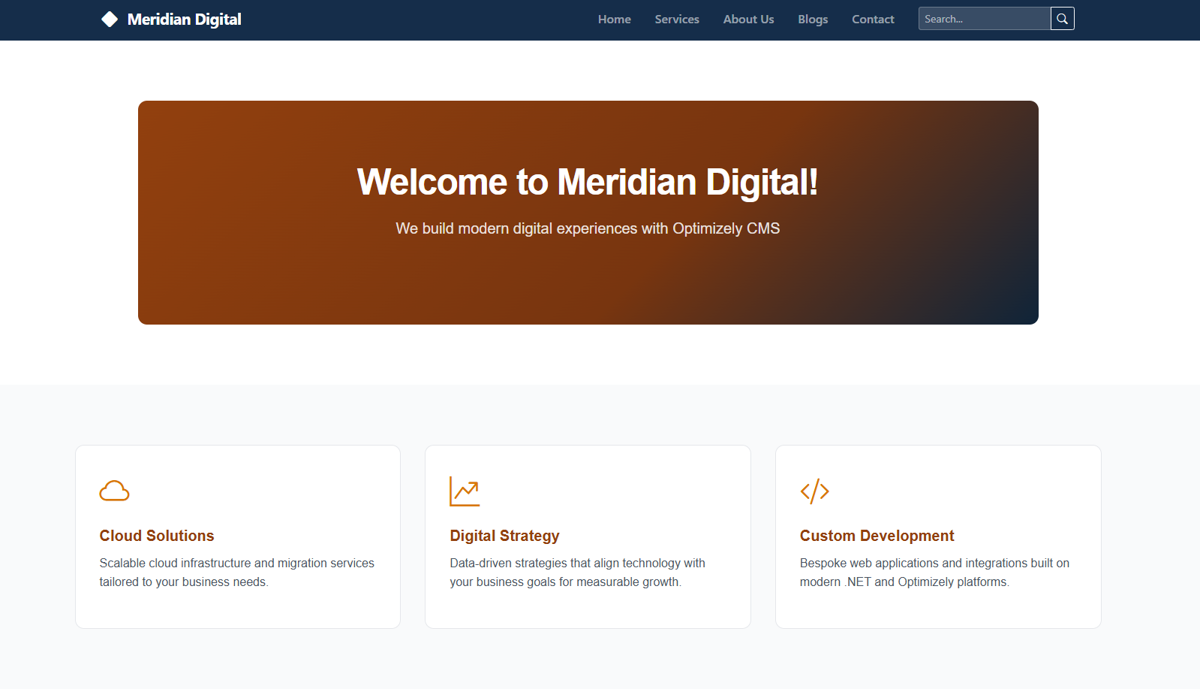Click the Meridian Digital brand name
This screenshot has height=694, width=1200.
pyautogui.click(x=184, y=19)
